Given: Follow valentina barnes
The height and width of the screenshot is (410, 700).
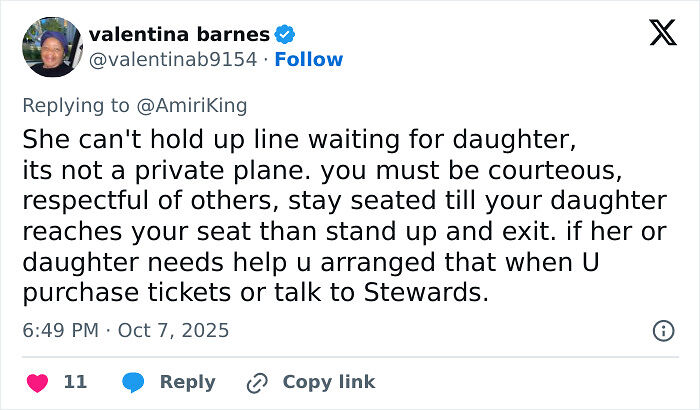Looking at the screenshot, I should pos(309,59).
